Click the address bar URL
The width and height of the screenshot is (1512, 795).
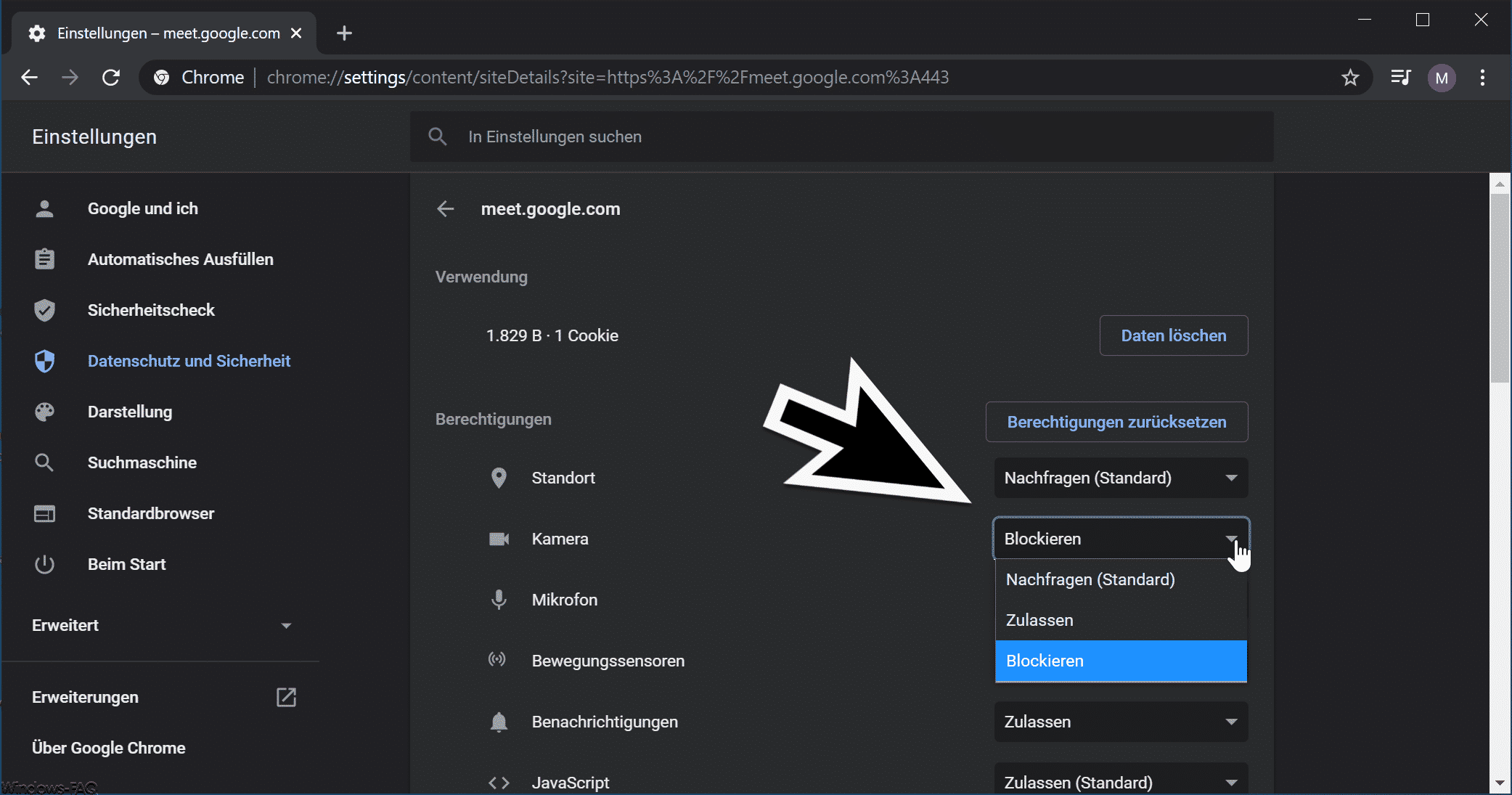[x=608, y=77]
